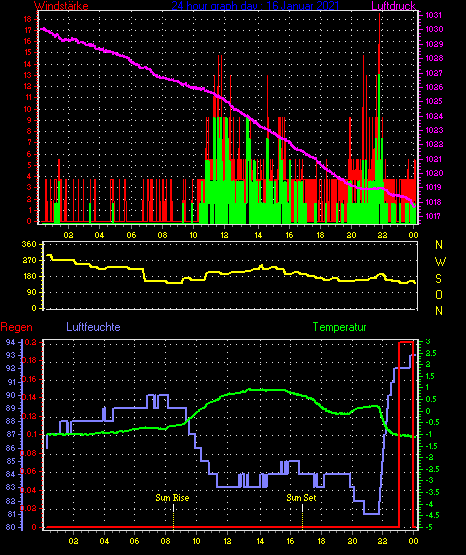Click pressure axis value "1024"
Screen dimensions: 466x555
[434, 116]
